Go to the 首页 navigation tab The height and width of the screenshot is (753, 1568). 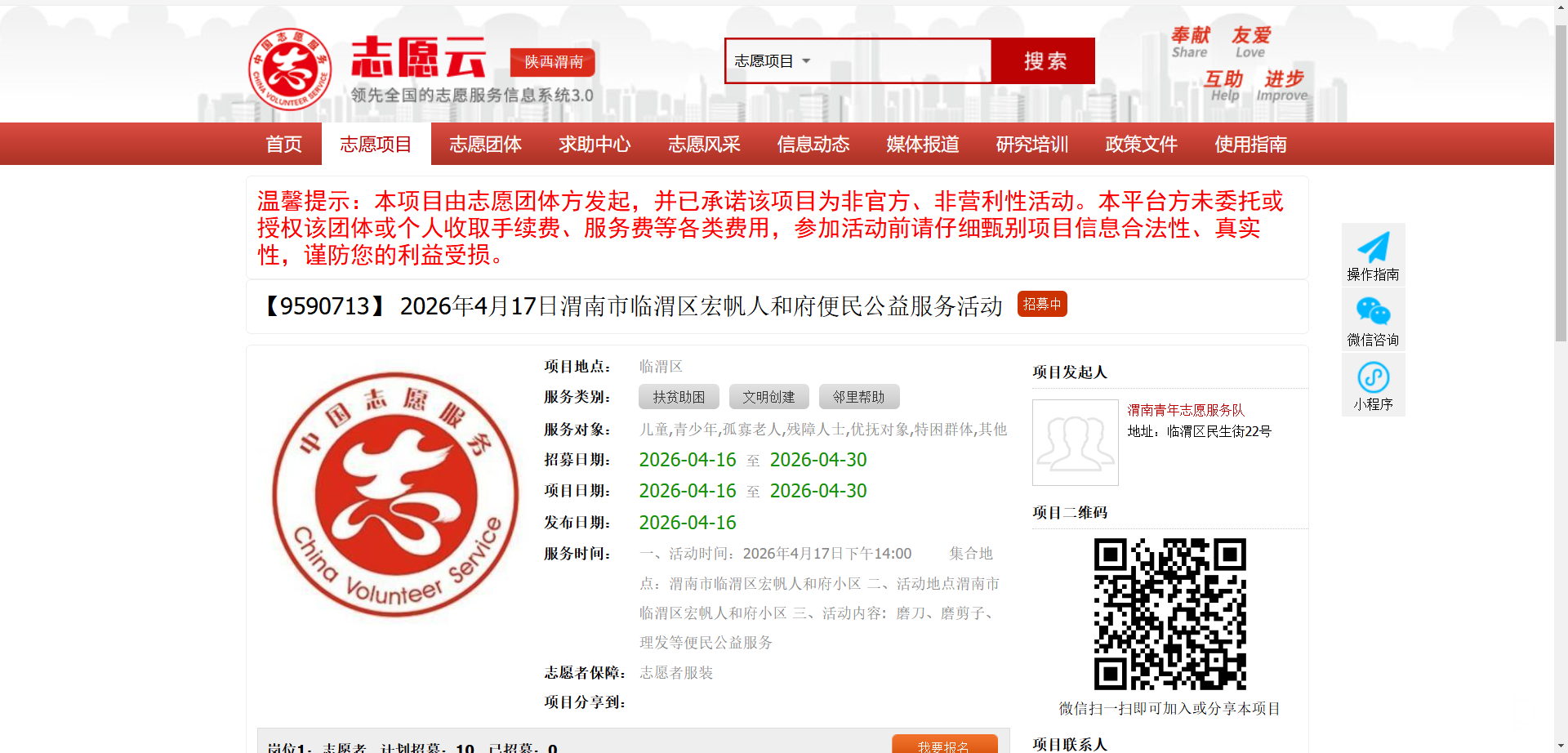point(283,145)
